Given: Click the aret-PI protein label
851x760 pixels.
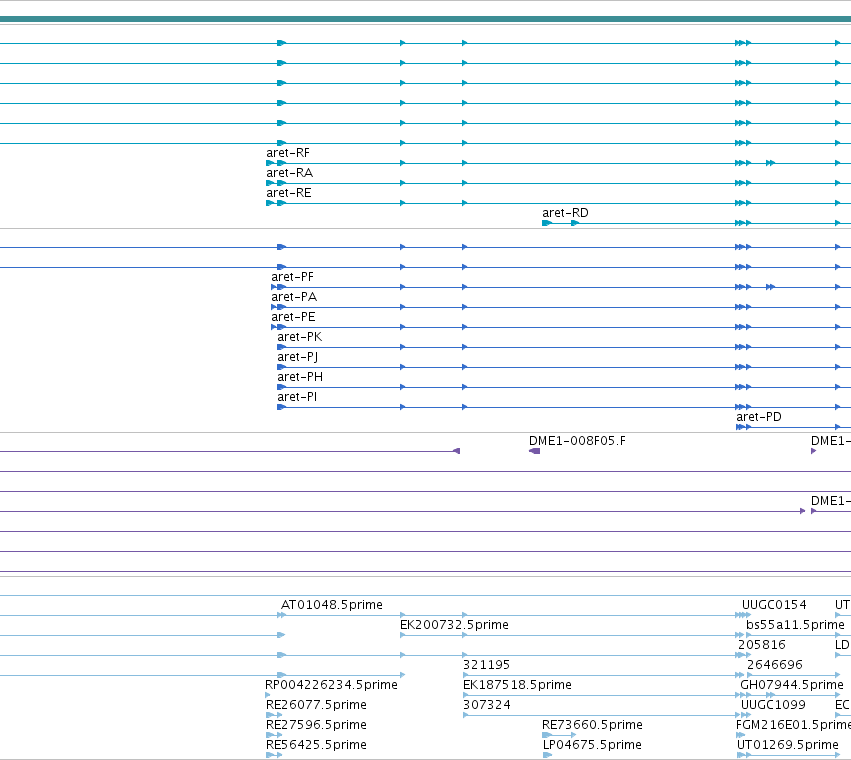Looking at the screenshot, I should pos(297,397).
